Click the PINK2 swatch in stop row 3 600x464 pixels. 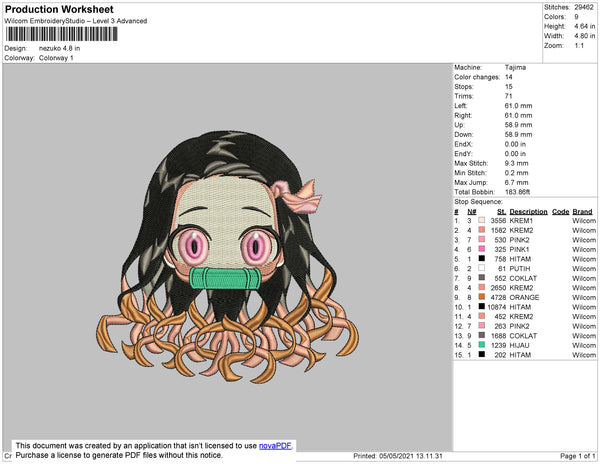point(481,239)
